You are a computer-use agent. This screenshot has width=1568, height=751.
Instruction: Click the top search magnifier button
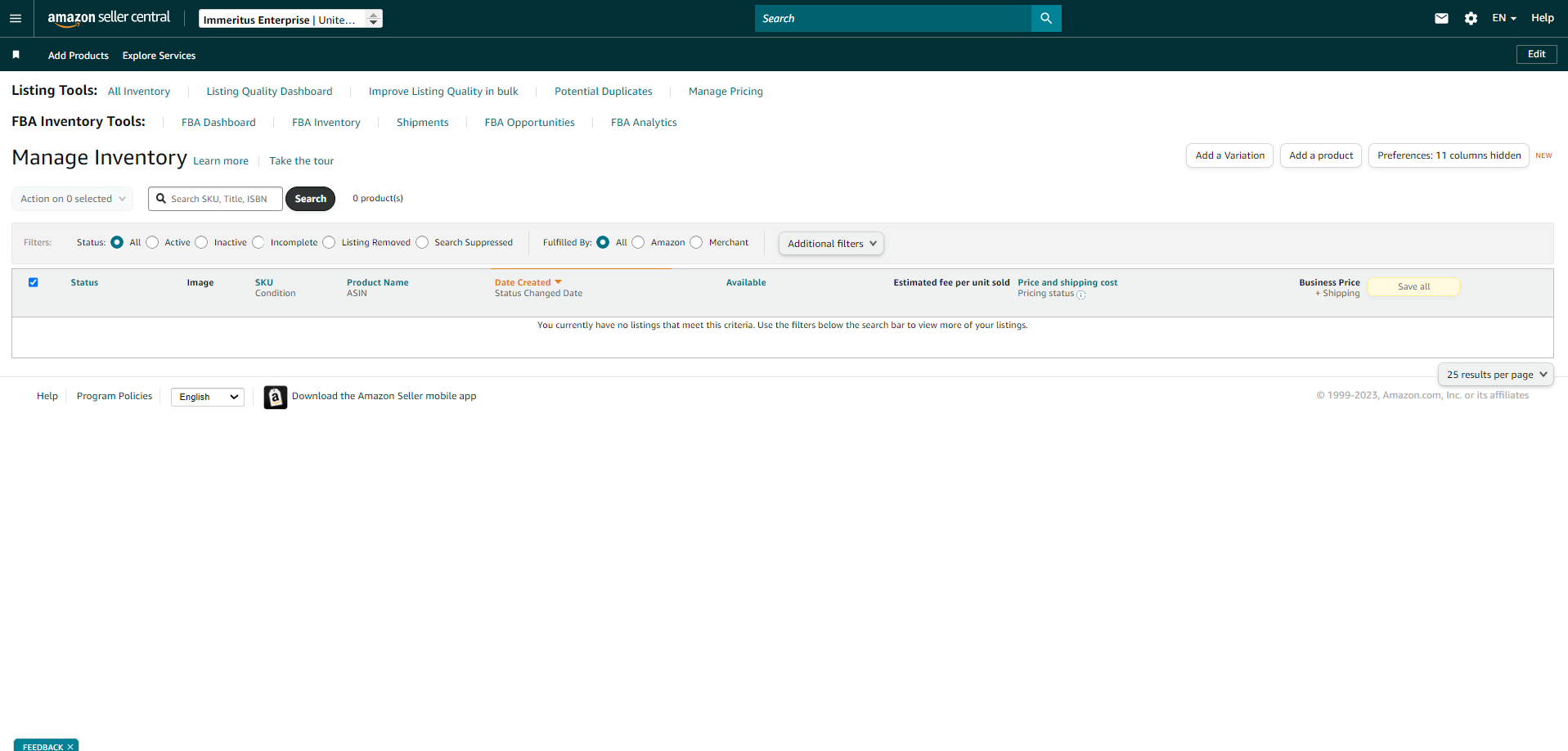pyautogui.click(x=1046, y=18)
